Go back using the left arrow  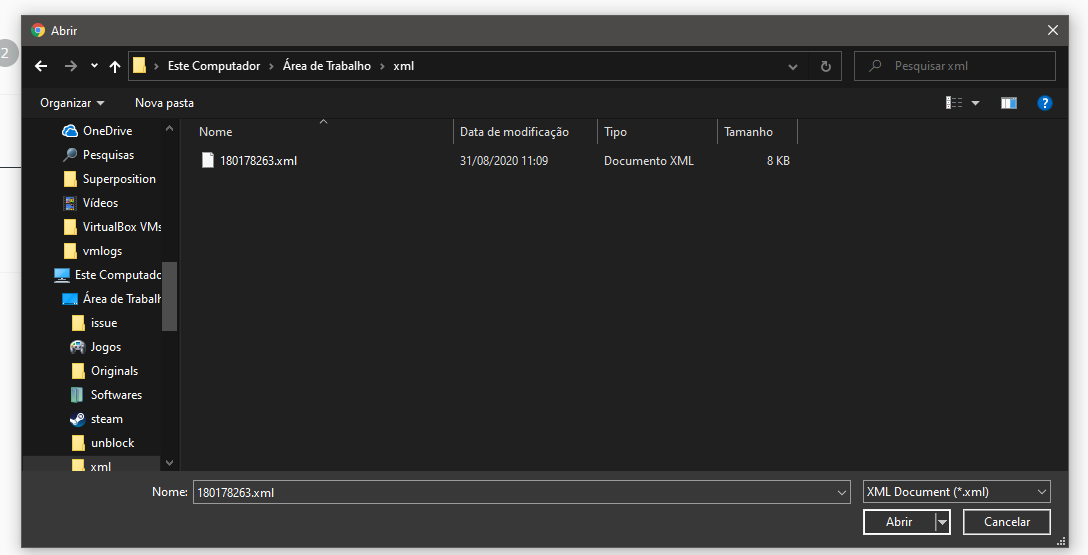pos(41,66)
